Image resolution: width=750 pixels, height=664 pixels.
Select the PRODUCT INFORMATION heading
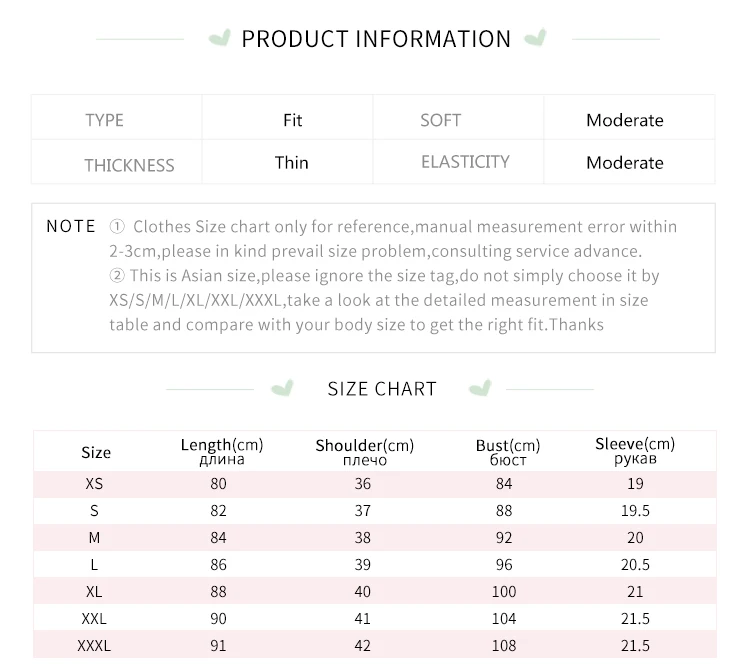[376, 39]
